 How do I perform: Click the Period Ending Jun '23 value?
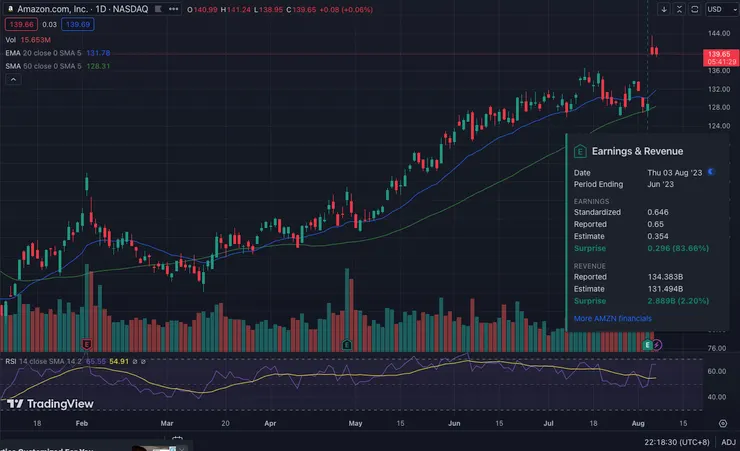coord(660,184)
